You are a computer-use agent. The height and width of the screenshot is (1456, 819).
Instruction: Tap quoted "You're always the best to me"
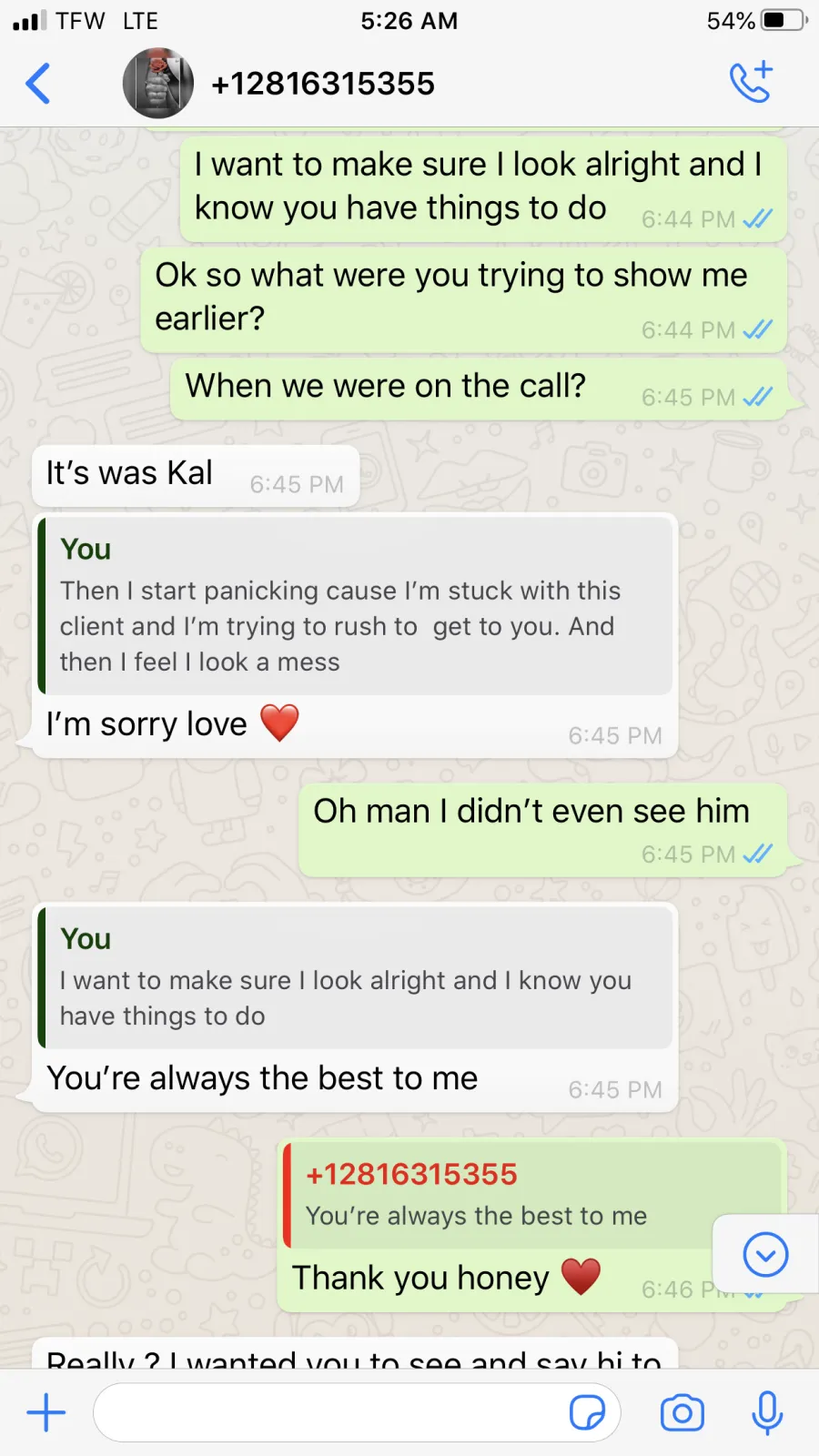tap(532, 1195)
